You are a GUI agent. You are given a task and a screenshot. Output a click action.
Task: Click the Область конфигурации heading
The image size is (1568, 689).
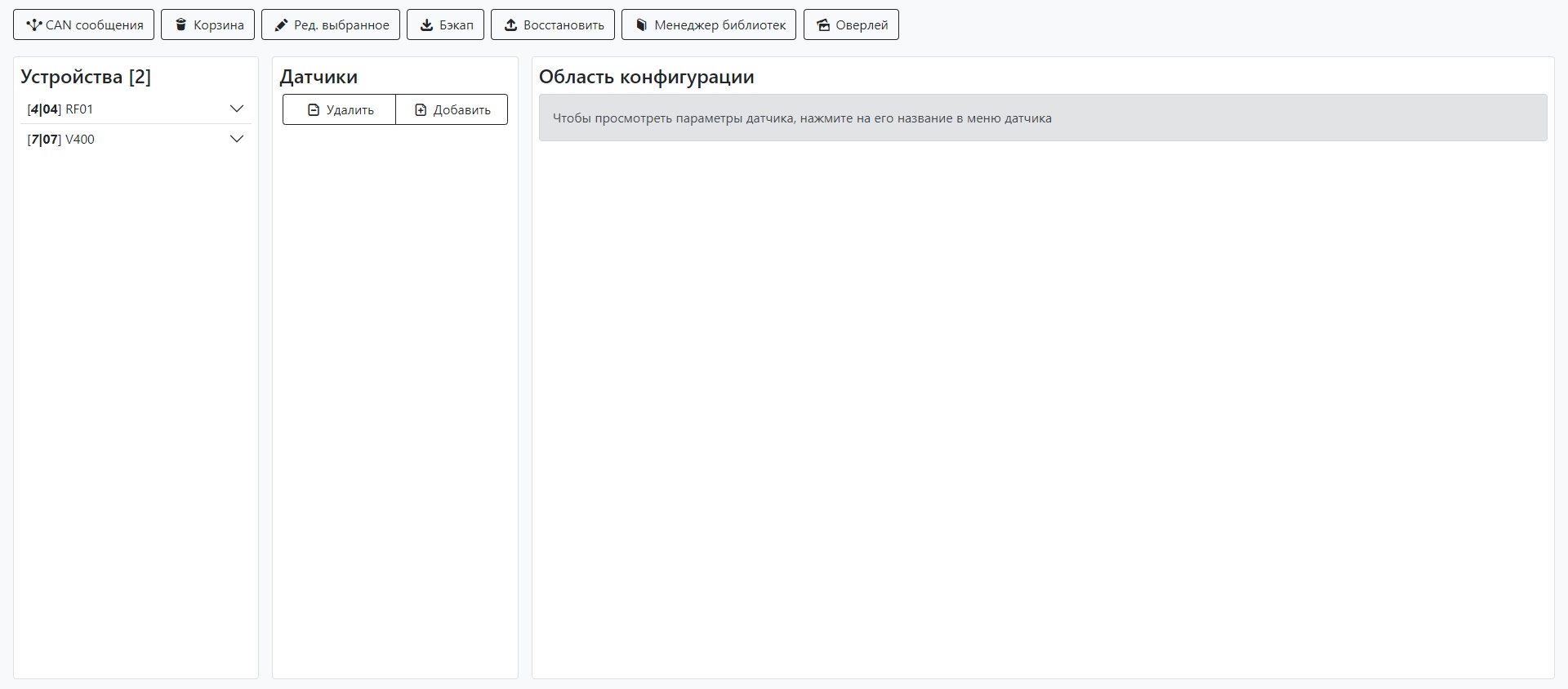click(x=646, y=77)
